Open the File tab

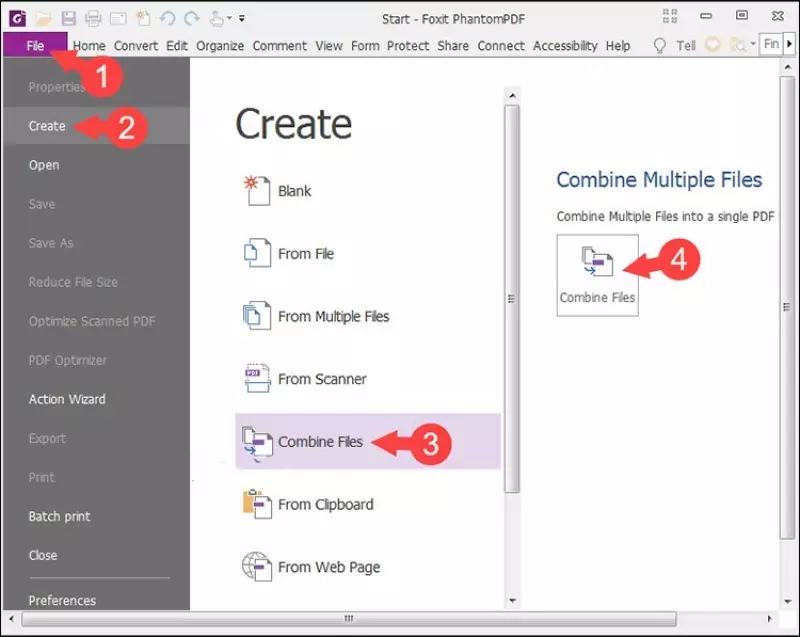[x=35, y=45]
